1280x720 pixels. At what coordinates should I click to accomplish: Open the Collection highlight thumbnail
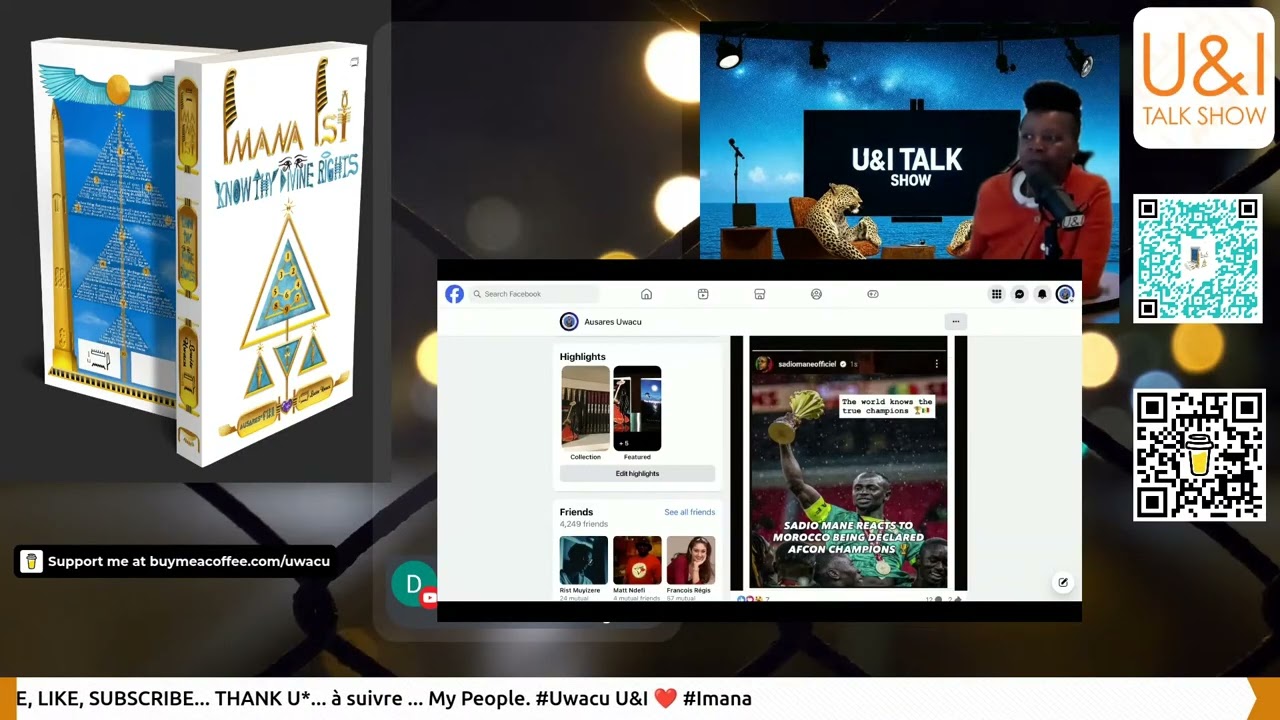585,408
